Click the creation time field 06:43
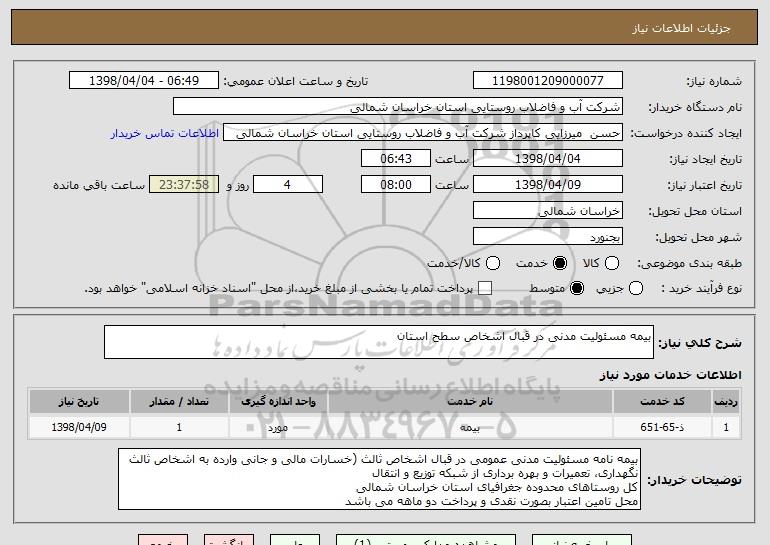Image resolution: width=770 pixels, height=545 pixels. [x=396, y=159]
